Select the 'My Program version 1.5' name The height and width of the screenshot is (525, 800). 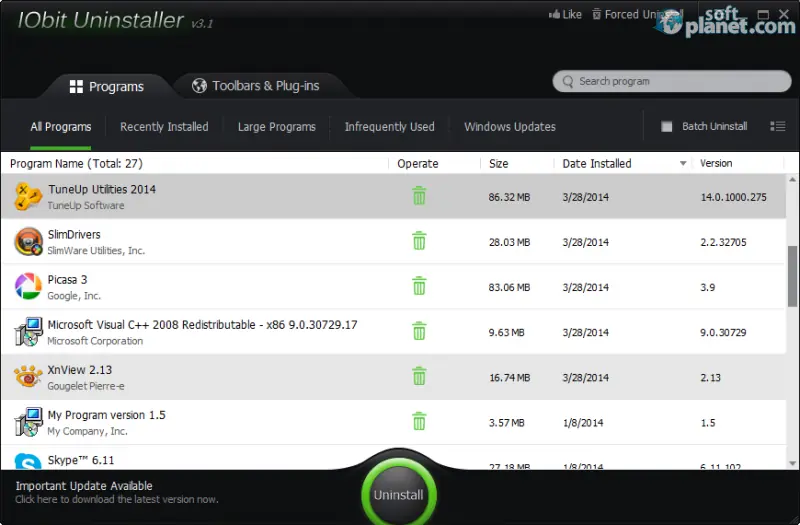point(107,415)
